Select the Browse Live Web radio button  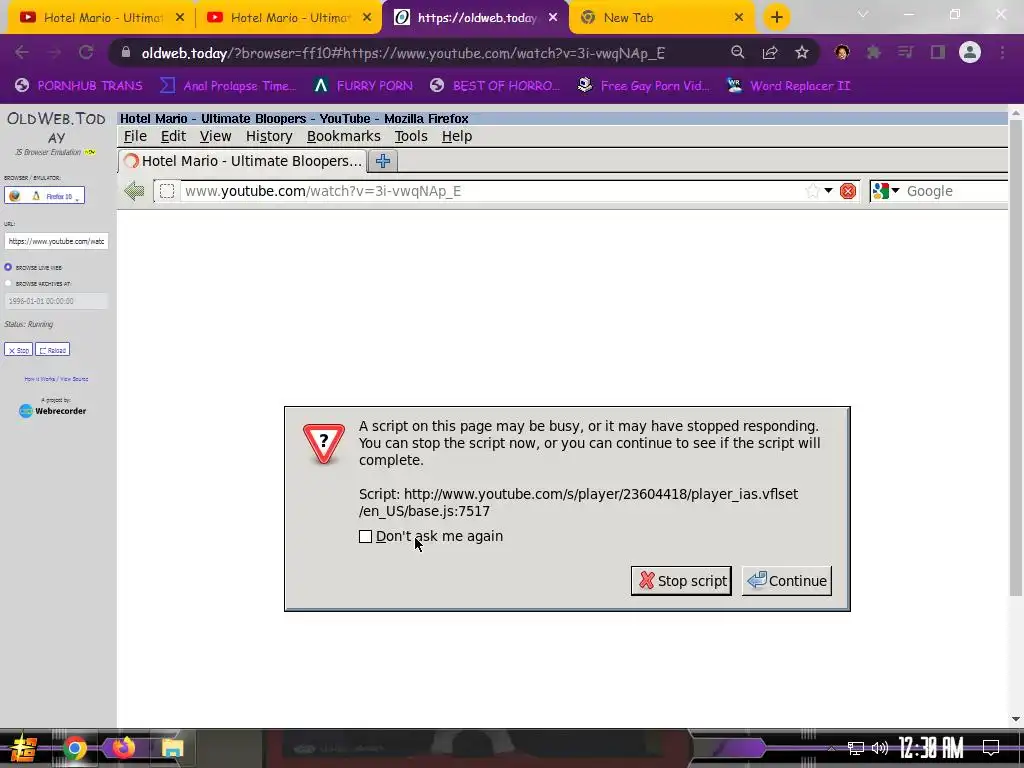tap(8, 267)
